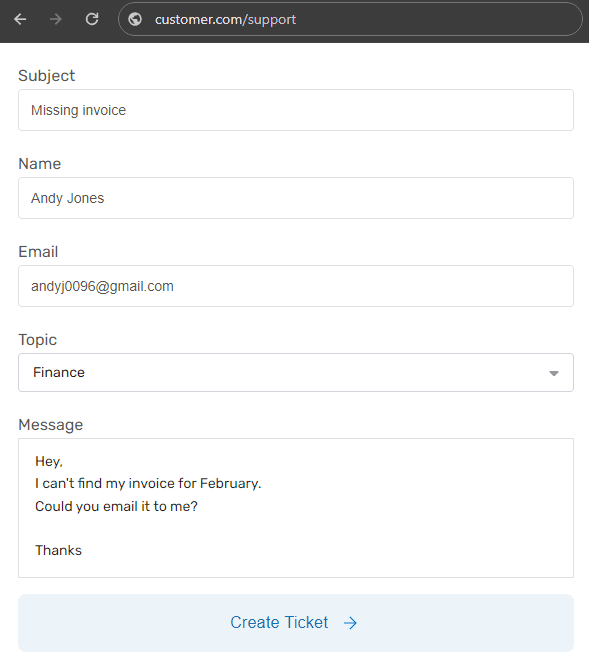
Task: Select the Email input field
Action: (296, 286)
